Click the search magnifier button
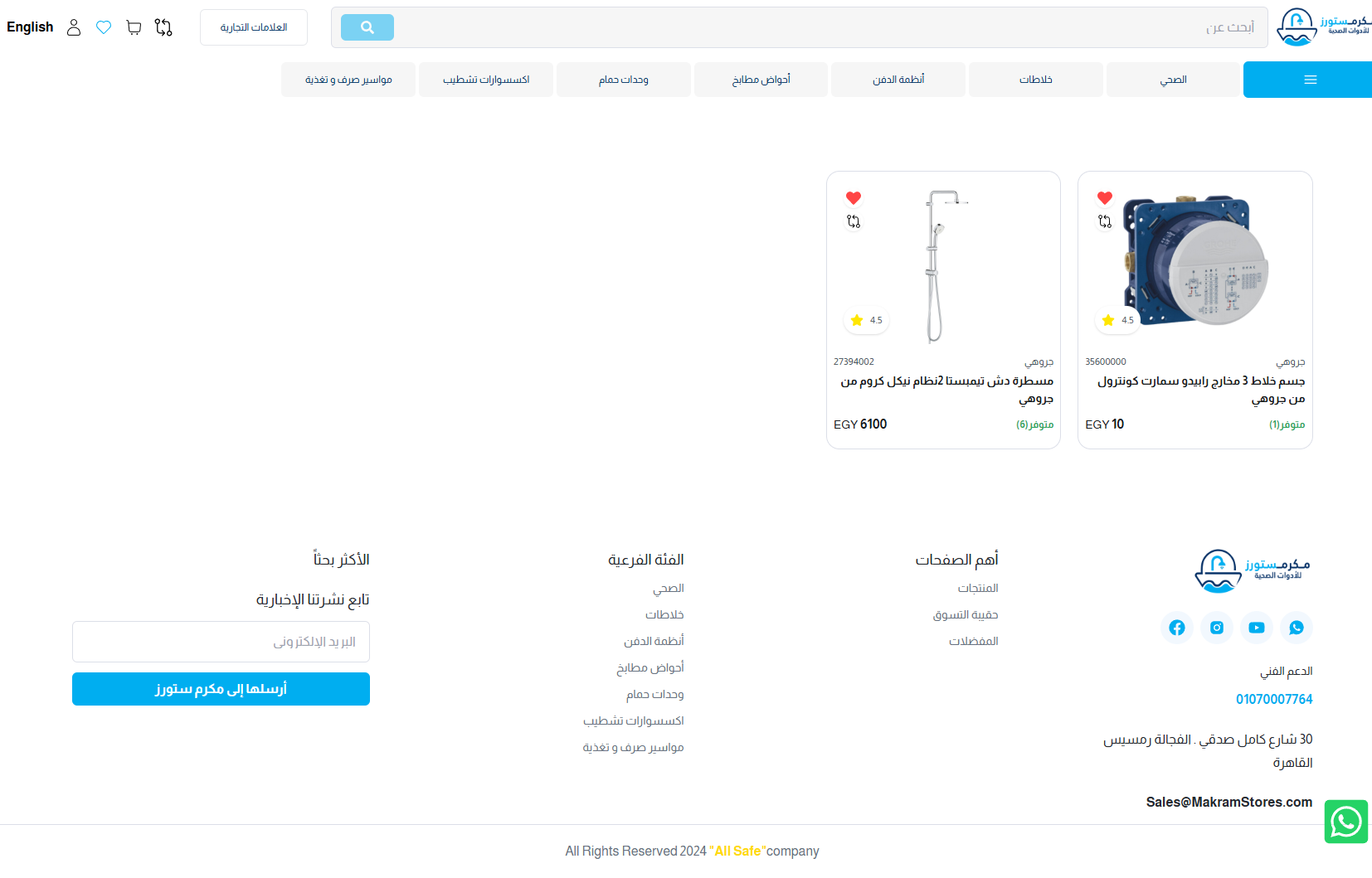This screenshot has height=878, width=1372. (367, 27)
